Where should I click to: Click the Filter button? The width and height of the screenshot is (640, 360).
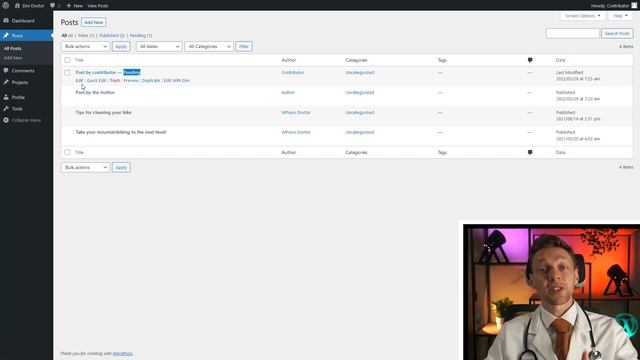pyautogui.click(x=244, y=47)
